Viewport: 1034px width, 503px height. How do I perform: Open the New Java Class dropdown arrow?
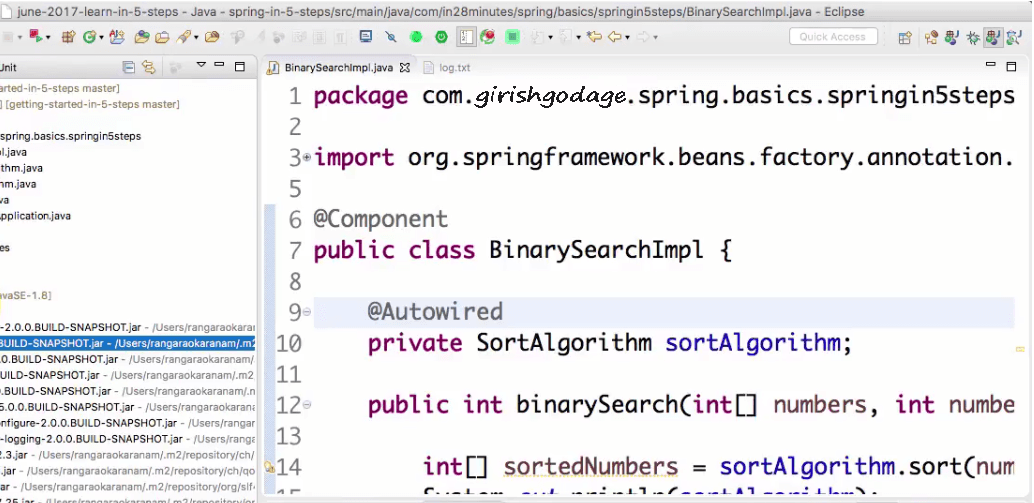tap(101, 38)
